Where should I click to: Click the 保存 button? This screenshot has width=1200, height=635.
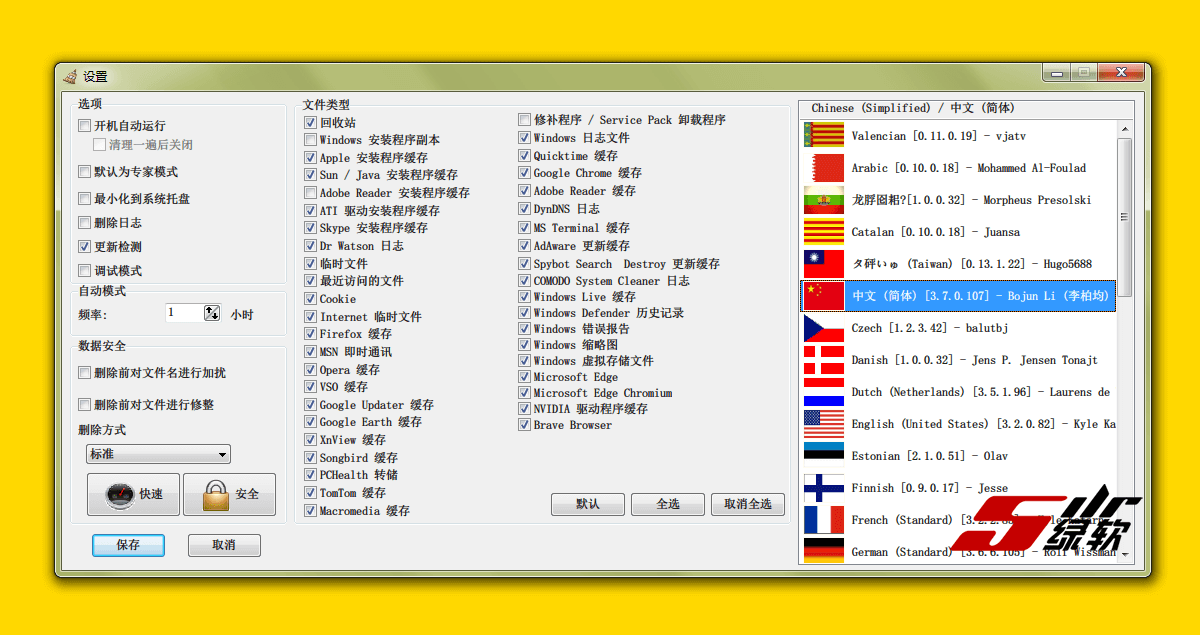pyautogui.click(x=128, y=545)
